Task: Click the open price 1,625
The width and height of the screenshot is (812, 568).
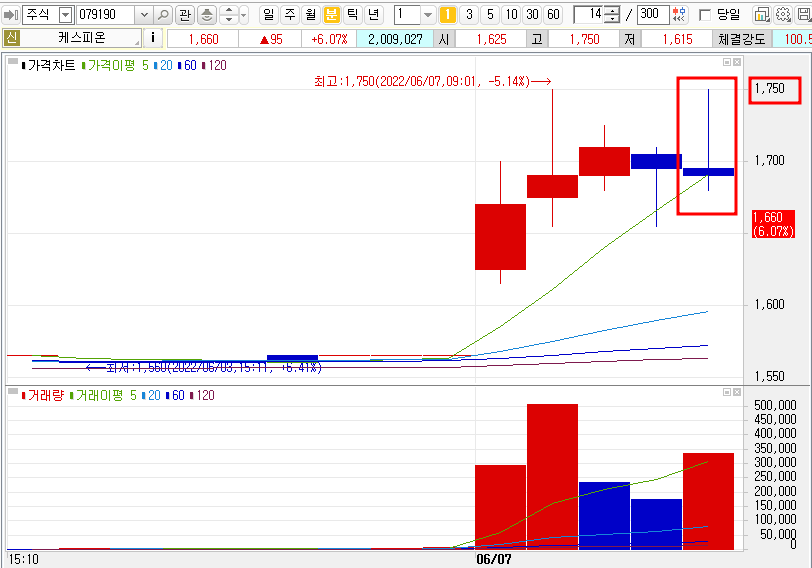Action: tap(491, 39)
